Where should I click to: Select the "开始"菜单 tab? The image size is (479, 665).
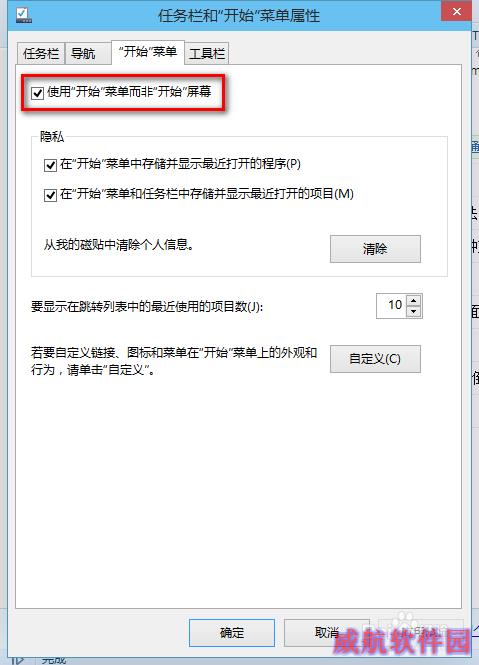tap(148, 52)
